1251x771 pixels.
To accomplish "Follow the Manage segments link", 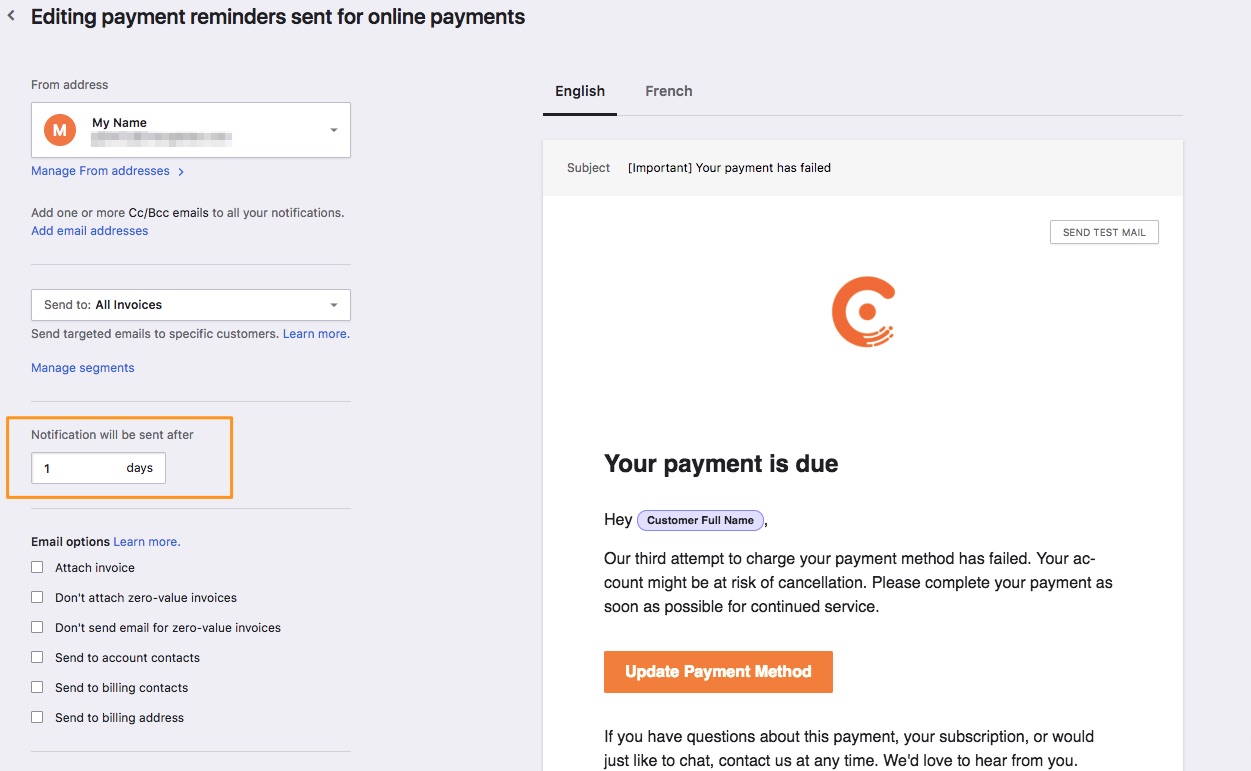I will coord(82,368).
